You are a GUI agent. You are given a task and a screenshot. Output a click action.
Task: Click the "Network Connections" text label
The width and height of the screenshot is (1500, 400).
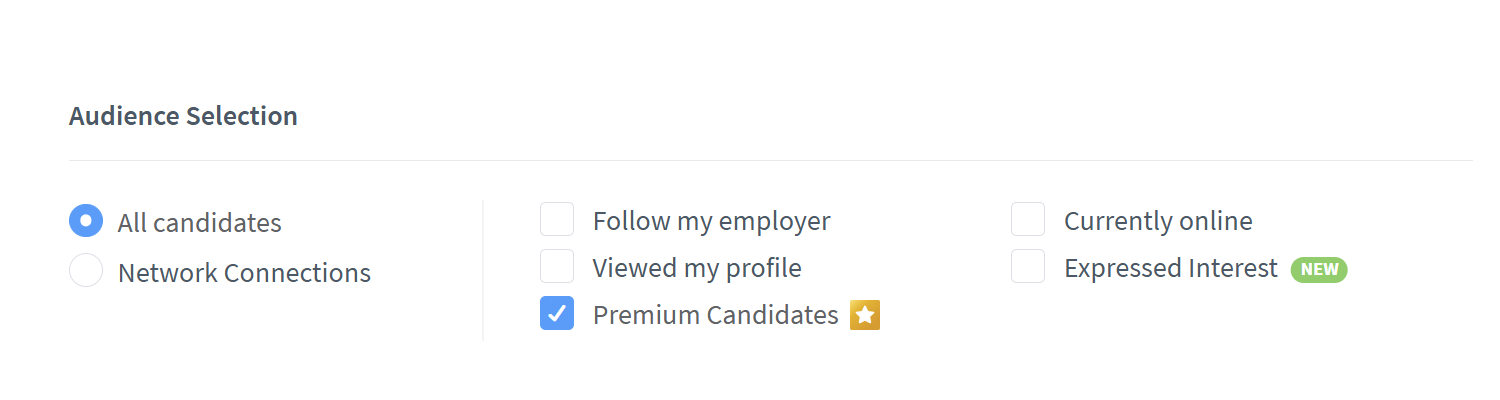pos(244,272)
